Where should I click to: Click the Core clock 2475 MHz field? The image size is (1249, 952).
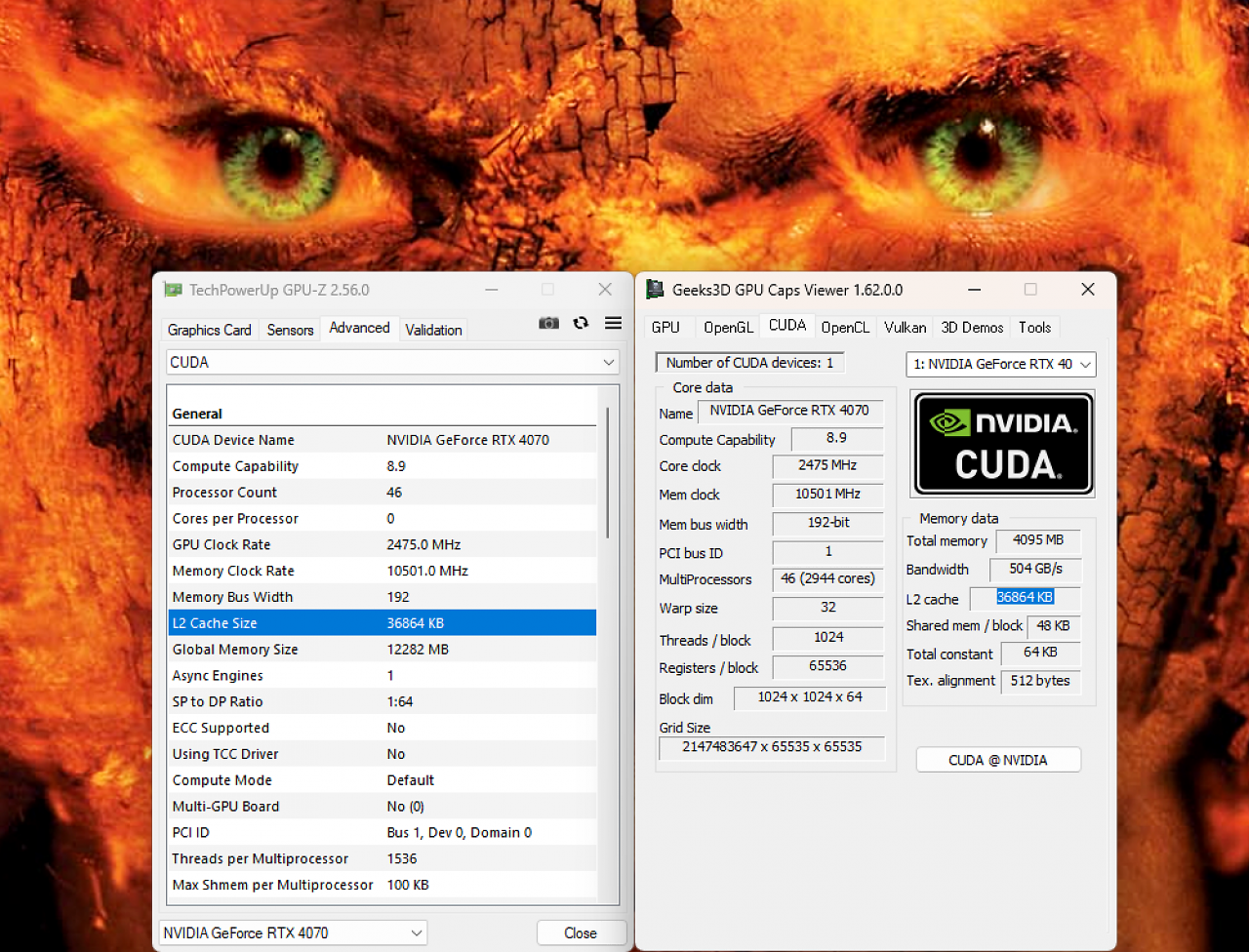point(827,465)
